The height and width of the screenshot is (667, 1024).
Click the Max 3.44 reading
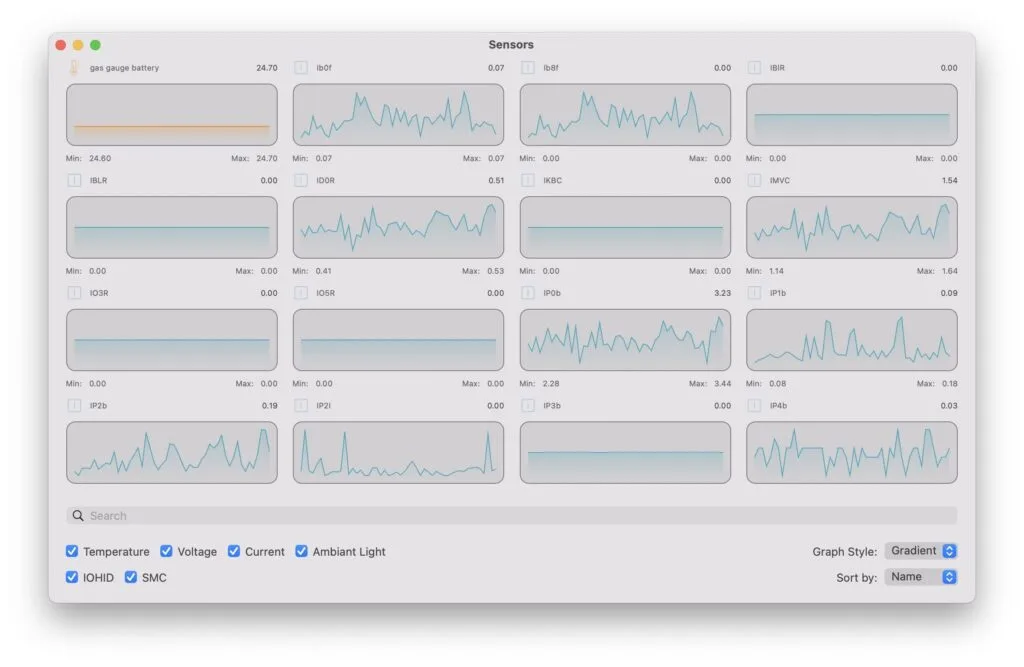pyautogui.click(x=710, y=383)
